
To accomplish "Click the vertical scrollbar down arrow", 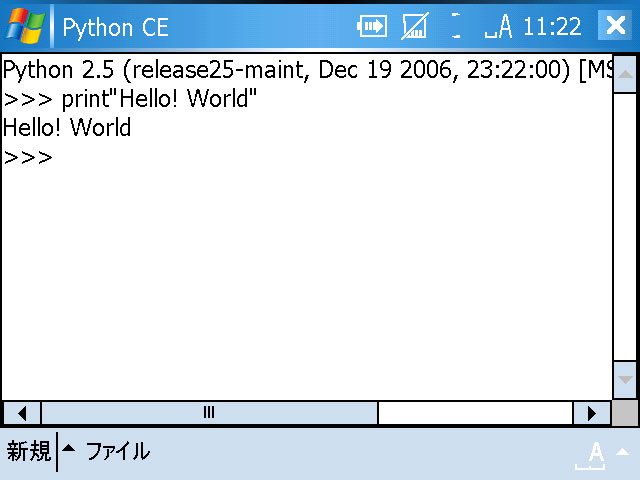I will (625, 380).
